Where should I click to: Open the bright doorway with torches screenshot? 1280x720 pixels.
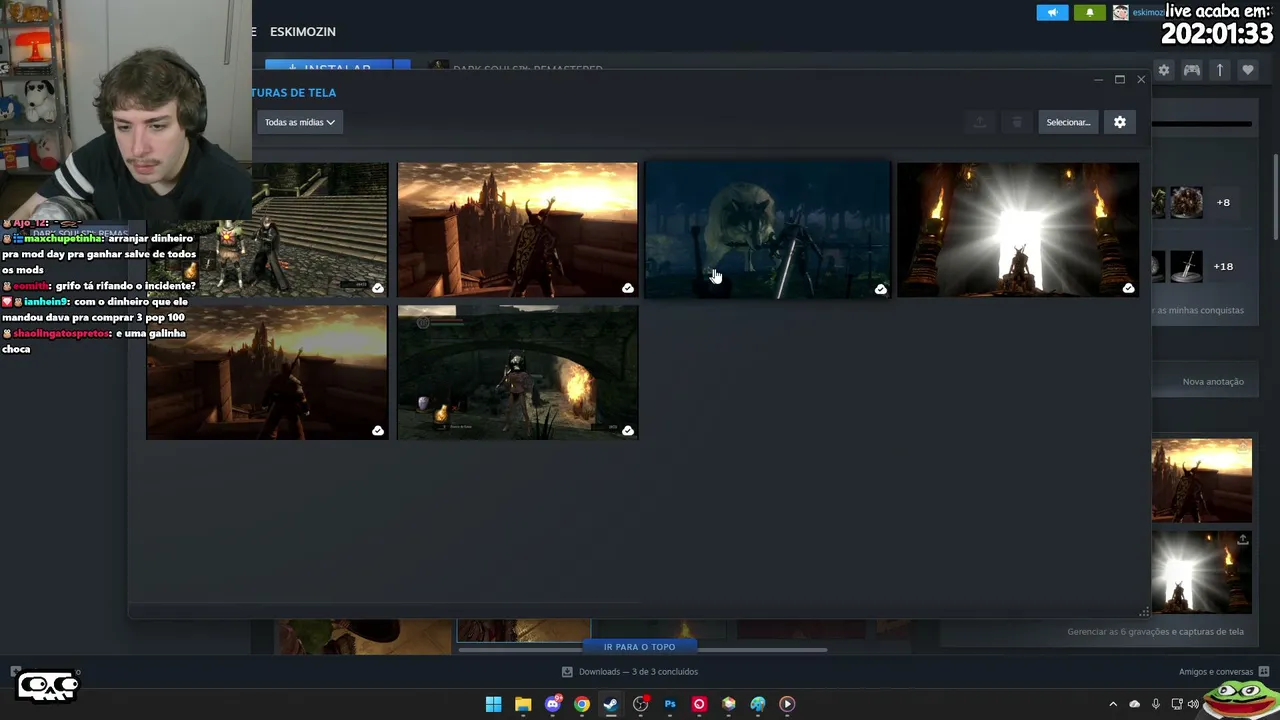point(1018,229)
